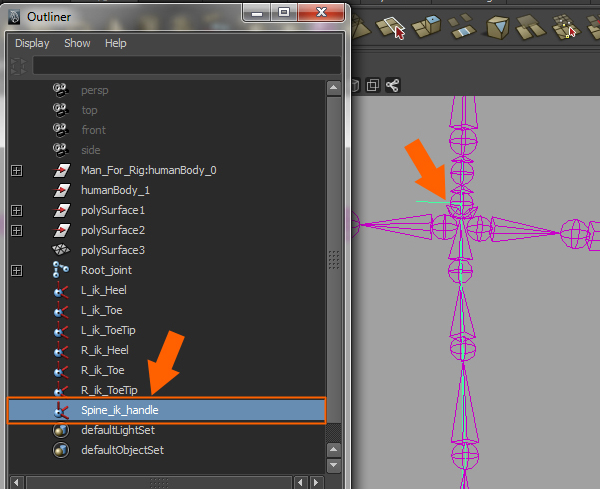The image size is (600, 489).
Task: Click the polygon shelf tool with red cursor
Action: pyautogui.click(x=390, y=28)
